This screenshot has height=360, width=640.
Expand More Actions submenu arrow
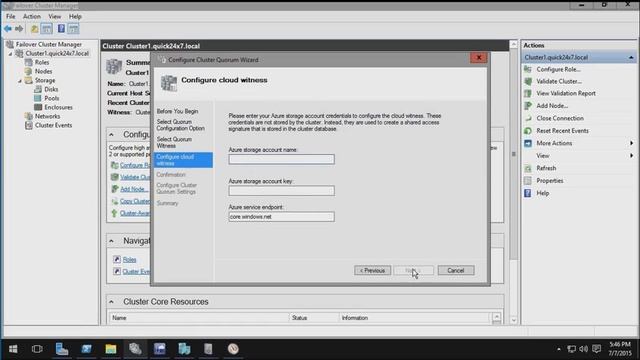pyautogui.click(x=631, y=143)
